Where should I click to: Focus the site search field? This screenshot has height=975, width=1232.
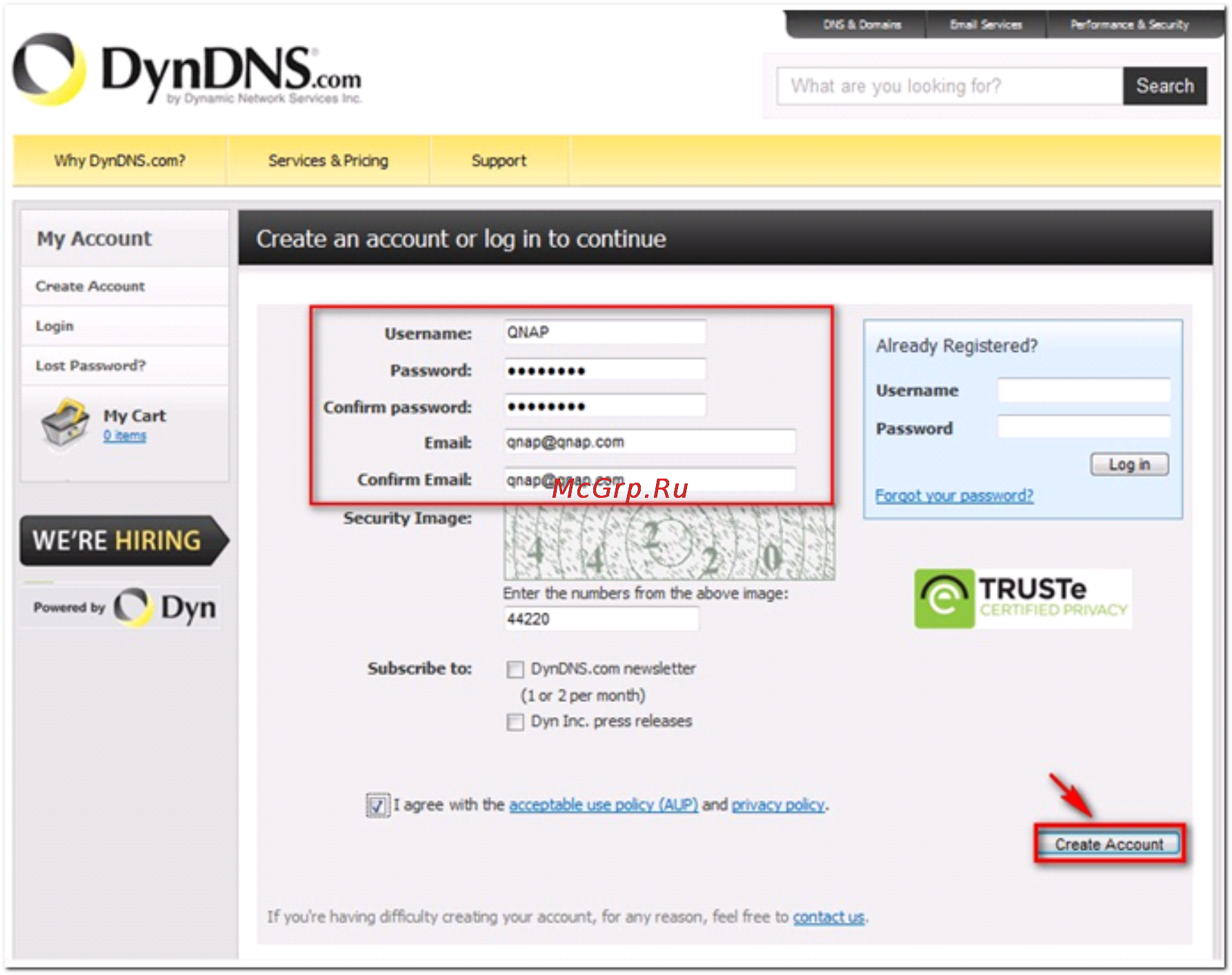point(950,86)
